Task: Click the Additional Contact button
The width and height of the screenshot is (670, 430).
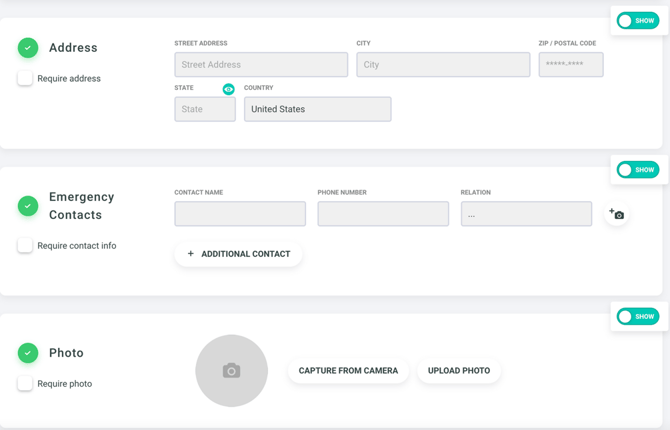Action: pyautogui.click(x=238, y=254)
